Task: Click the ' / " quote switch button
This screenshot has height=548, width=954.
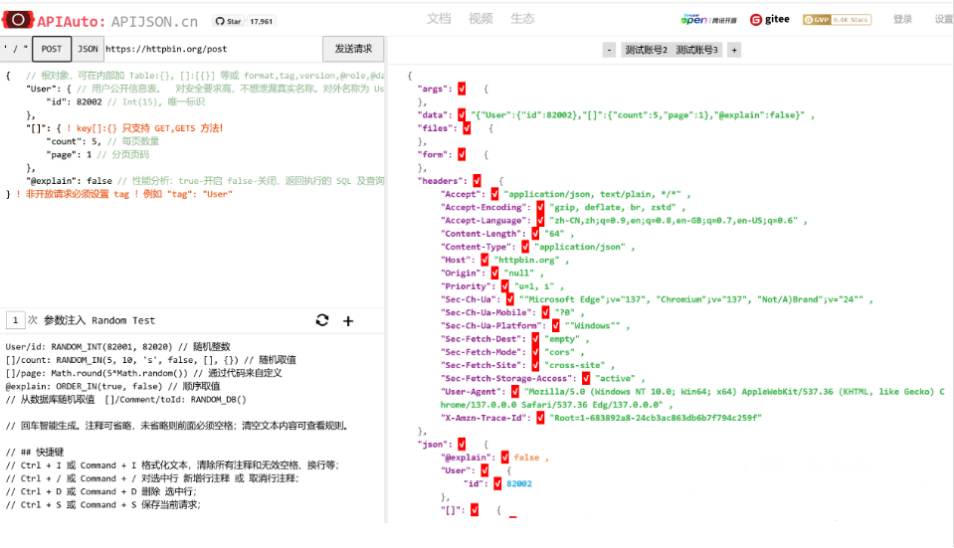Action: (16, 49)
